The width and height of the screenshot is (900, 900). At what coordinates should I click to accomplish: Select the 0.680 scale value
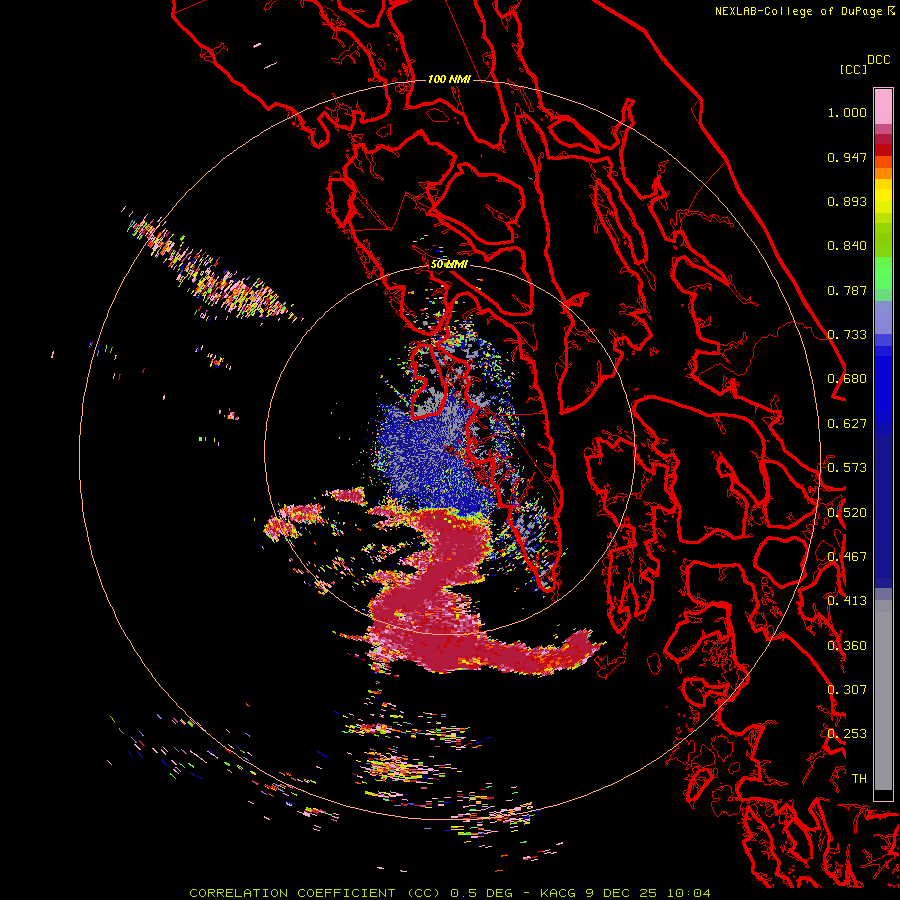tap(847, 379)
